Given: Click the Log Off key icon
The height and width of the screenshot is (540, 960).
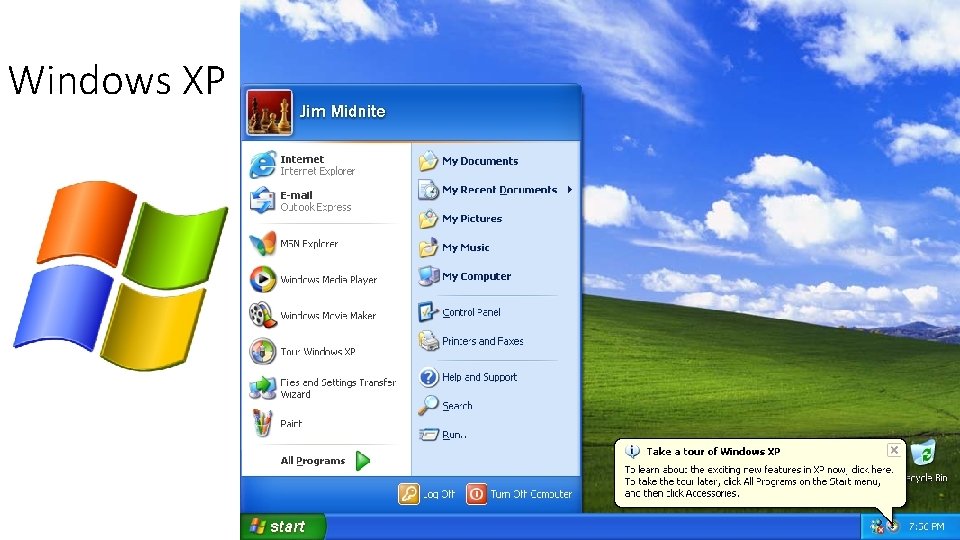Looking at the screenshot, I should tap(408, 493).
